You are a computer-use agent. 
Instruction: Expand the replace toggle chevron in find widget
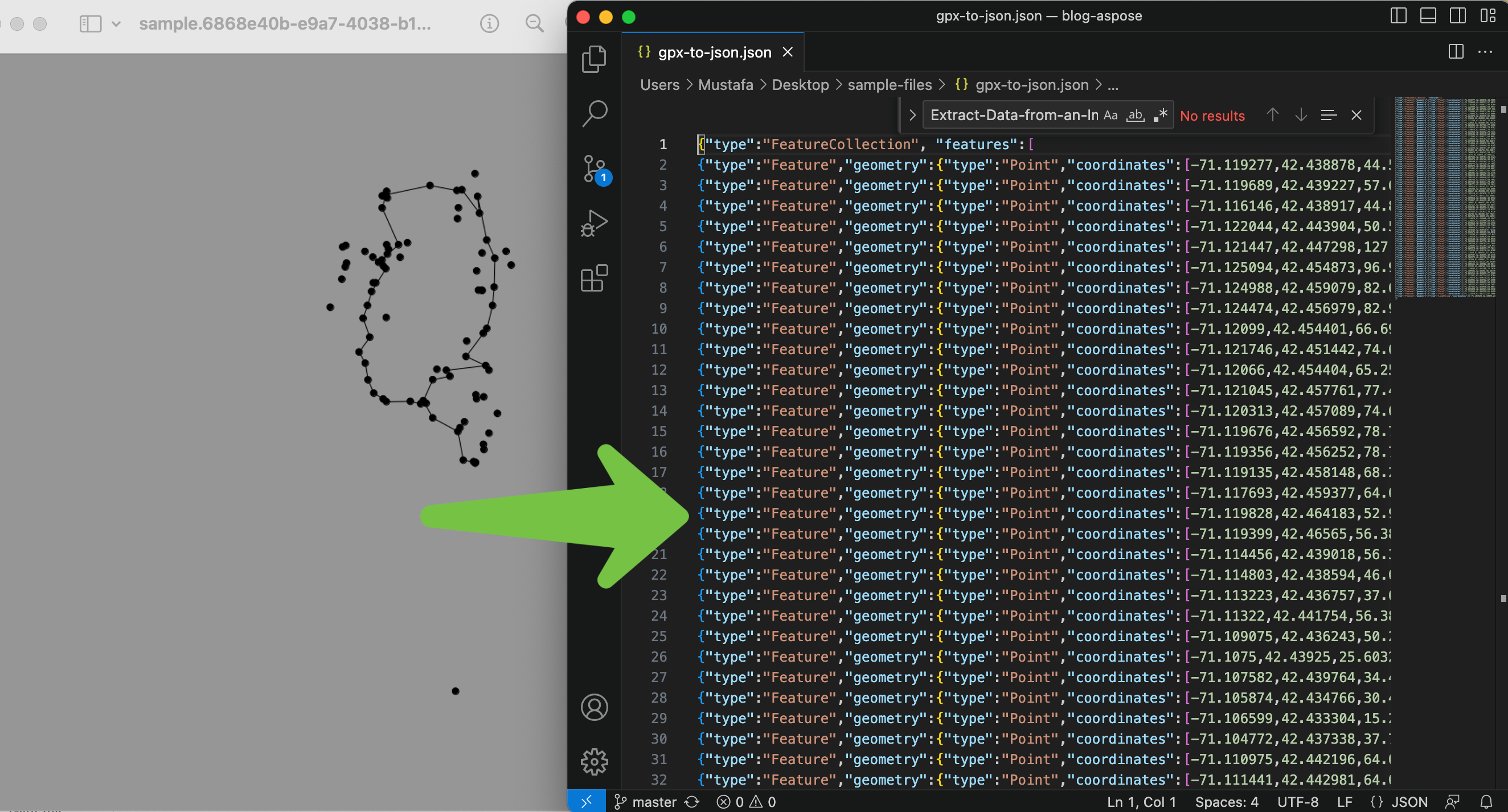tap(912, 116)
